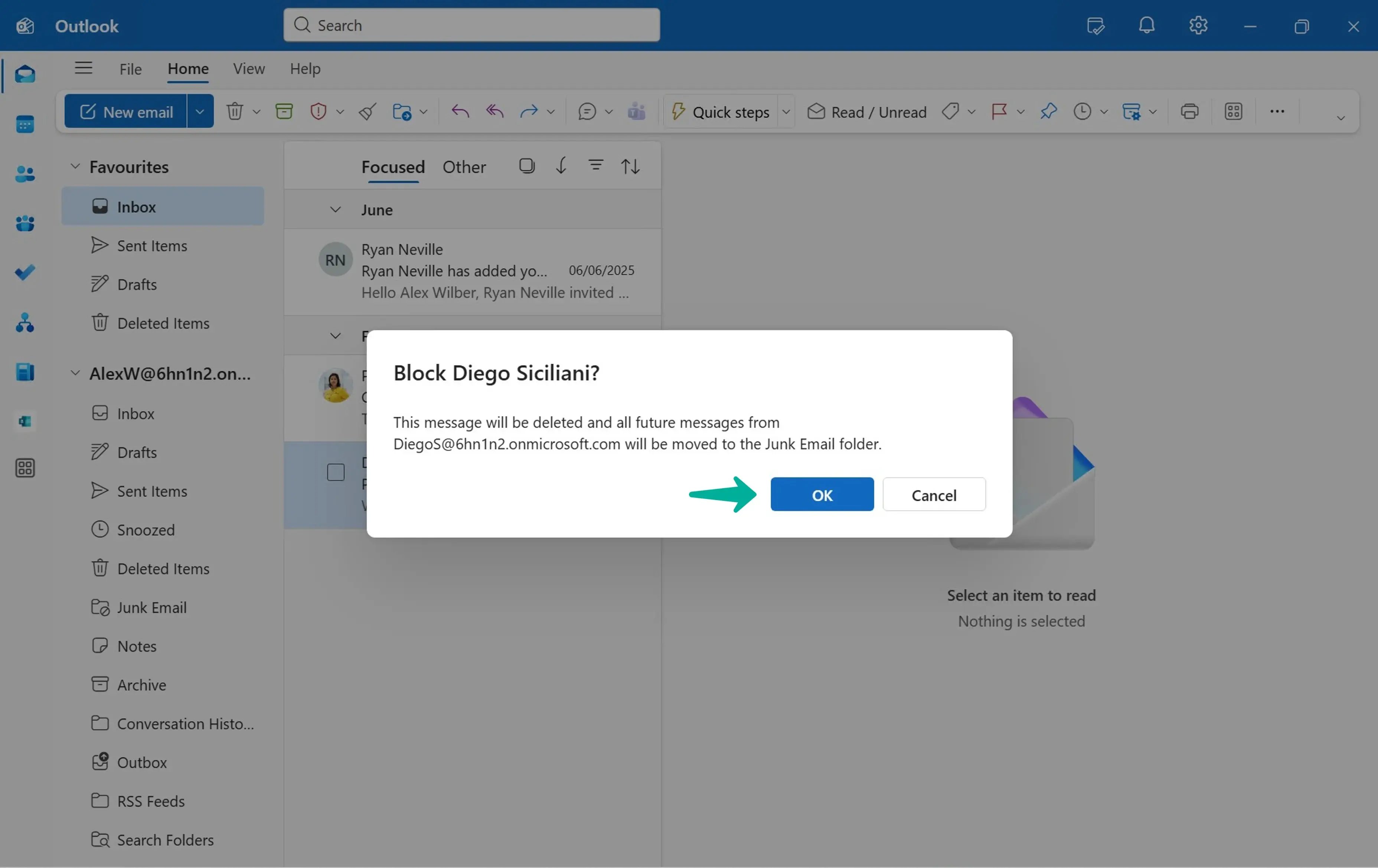This screenshot has width=1378, height=868.
Task: Open the People app icon
Action: pos(25,174)
